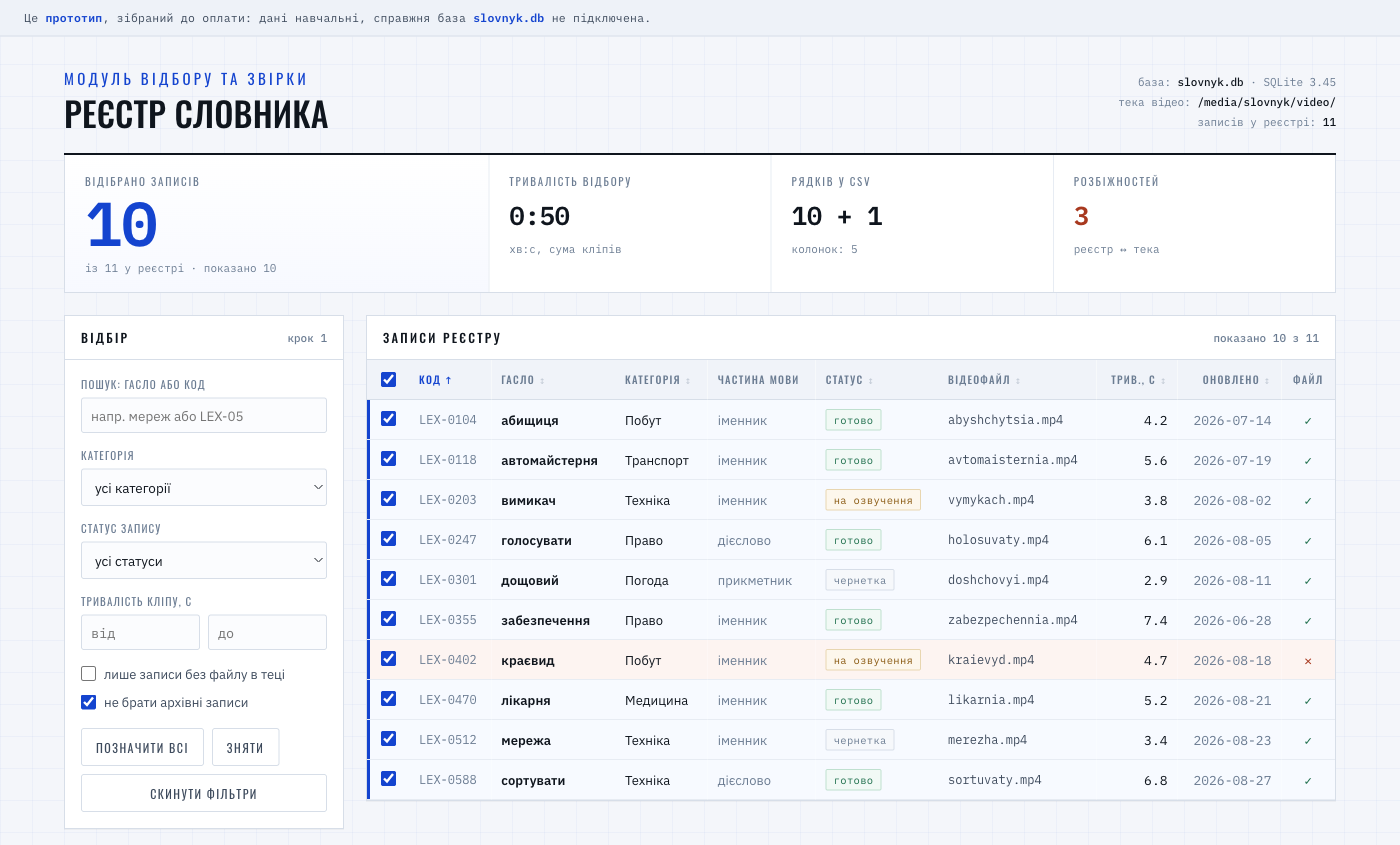This screenshot has width=1400, height=845.
Task: Sort table by ВІДЕОФАЙЛ column
Action: (x=984, y=380)
